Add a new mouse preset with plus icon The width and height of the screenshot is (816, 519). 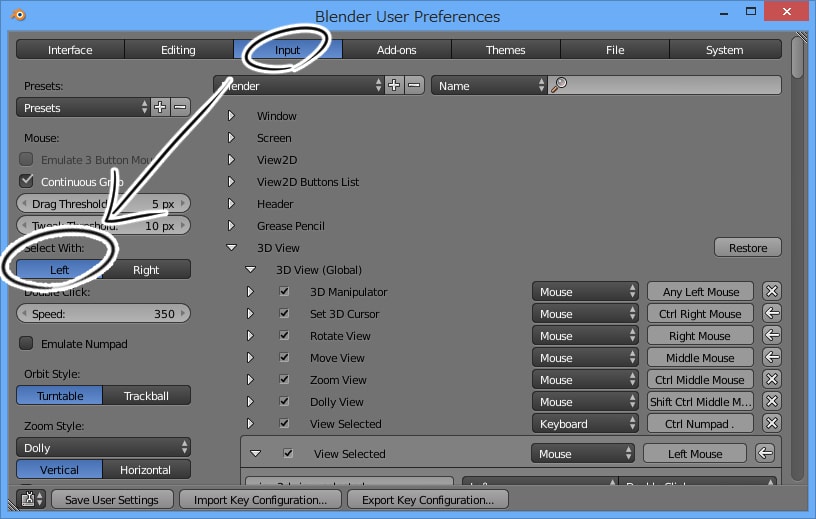coord(160,107)
